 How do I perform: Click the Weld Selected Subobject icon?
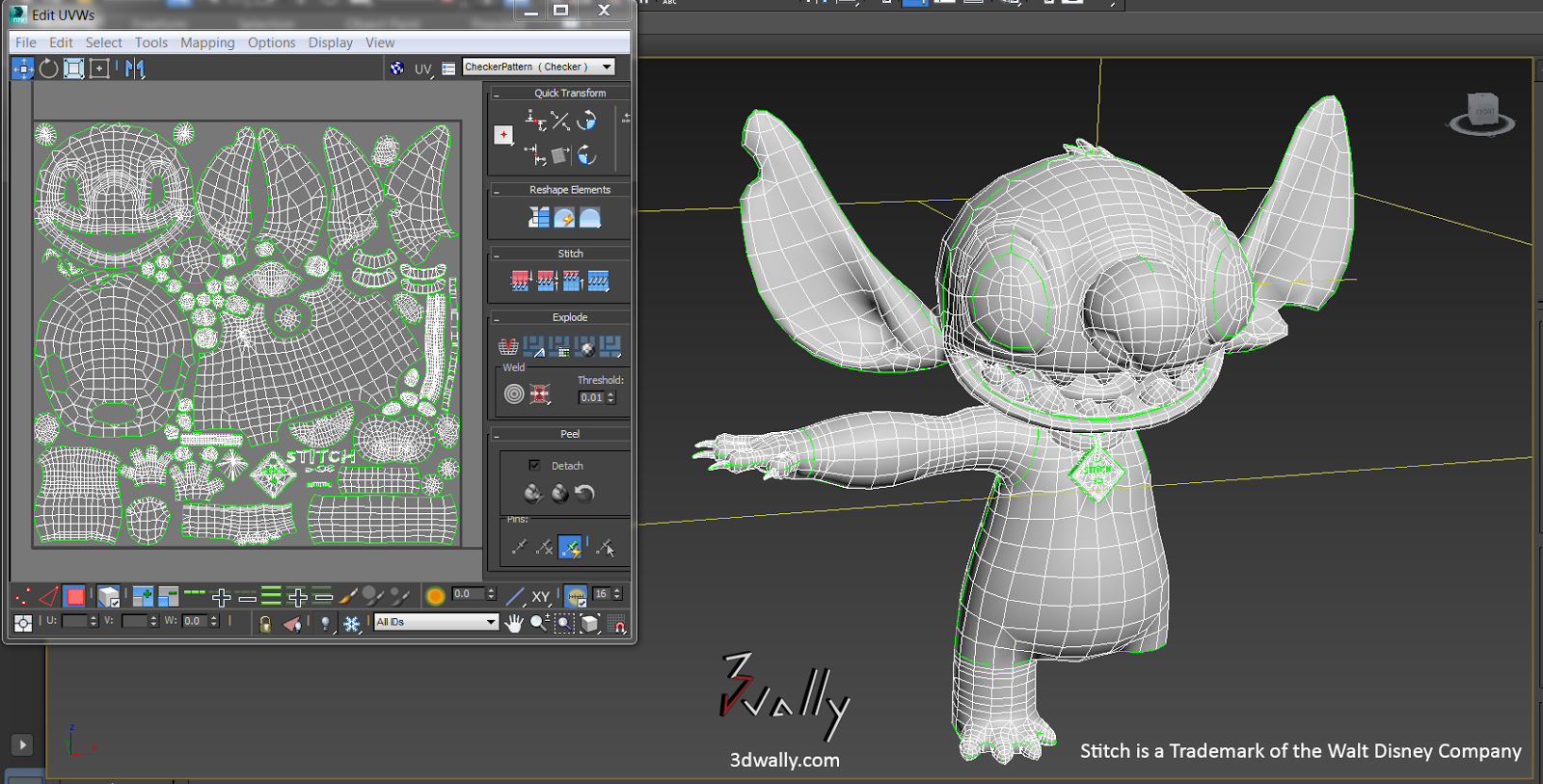pyautogui.click(x=540, y=393)
